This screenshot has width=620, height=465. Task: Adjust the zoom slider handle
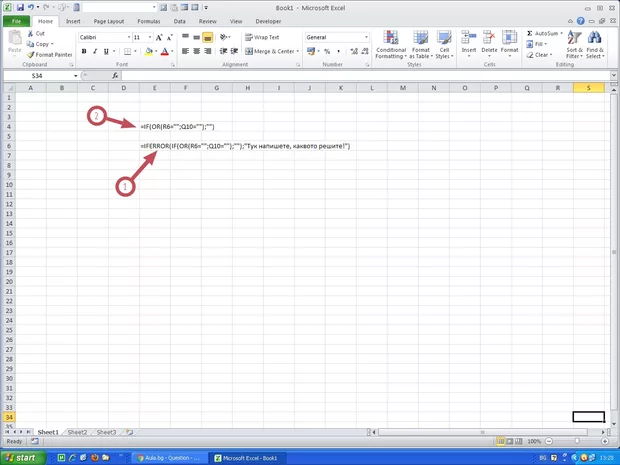(577, 441)
